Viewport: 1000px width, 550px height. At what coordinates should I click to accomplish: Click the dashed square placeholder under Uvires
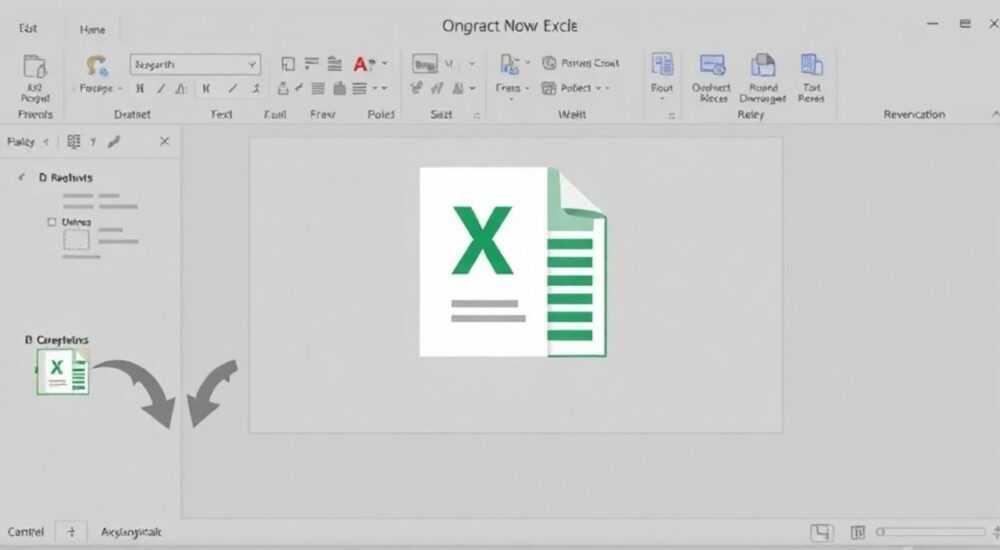76,240
